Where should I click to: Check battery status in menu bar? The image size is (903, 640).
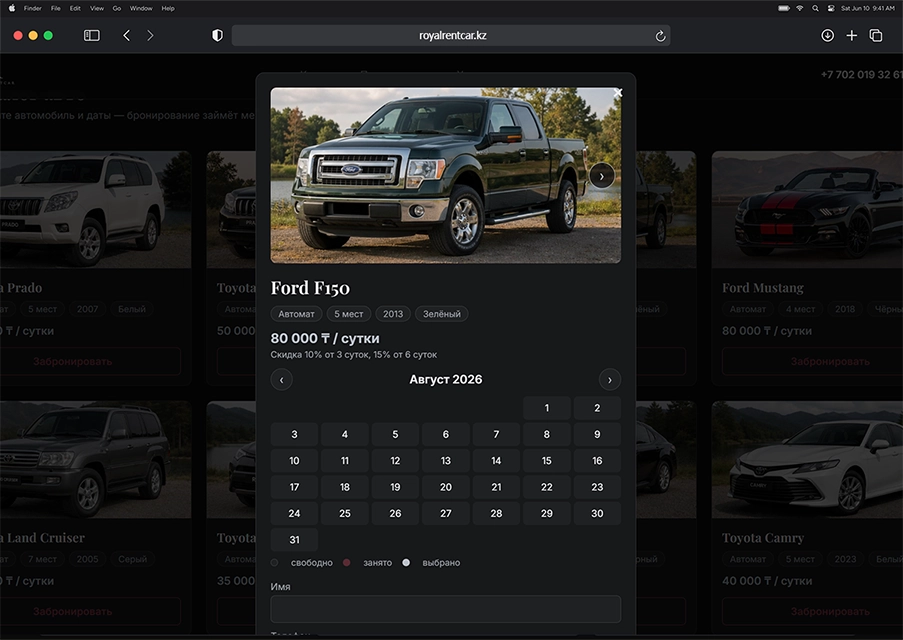point(783,8)
